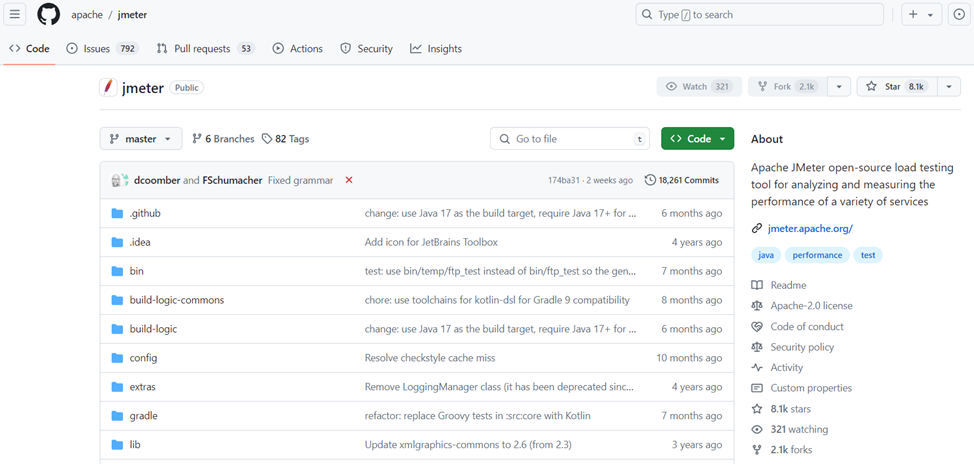Screen dimensions: 974x464
Task: Open the Star lists dropdown arrow
Action: tap(949, 86)
